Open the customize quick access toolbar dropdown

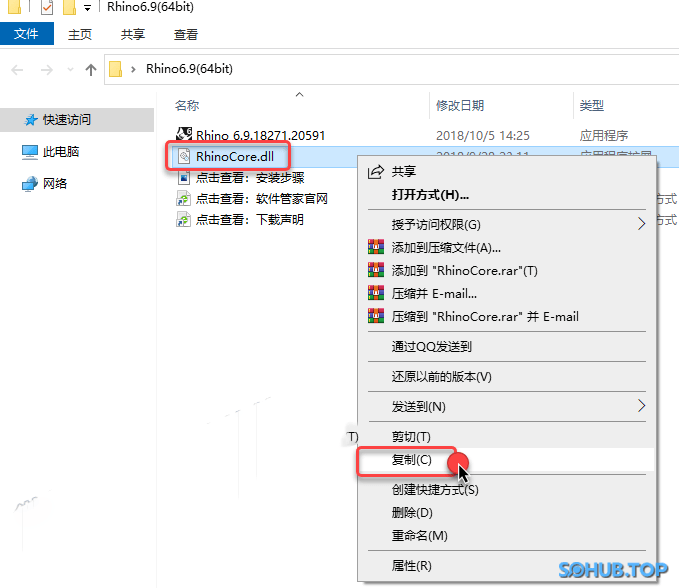point(87,8)
